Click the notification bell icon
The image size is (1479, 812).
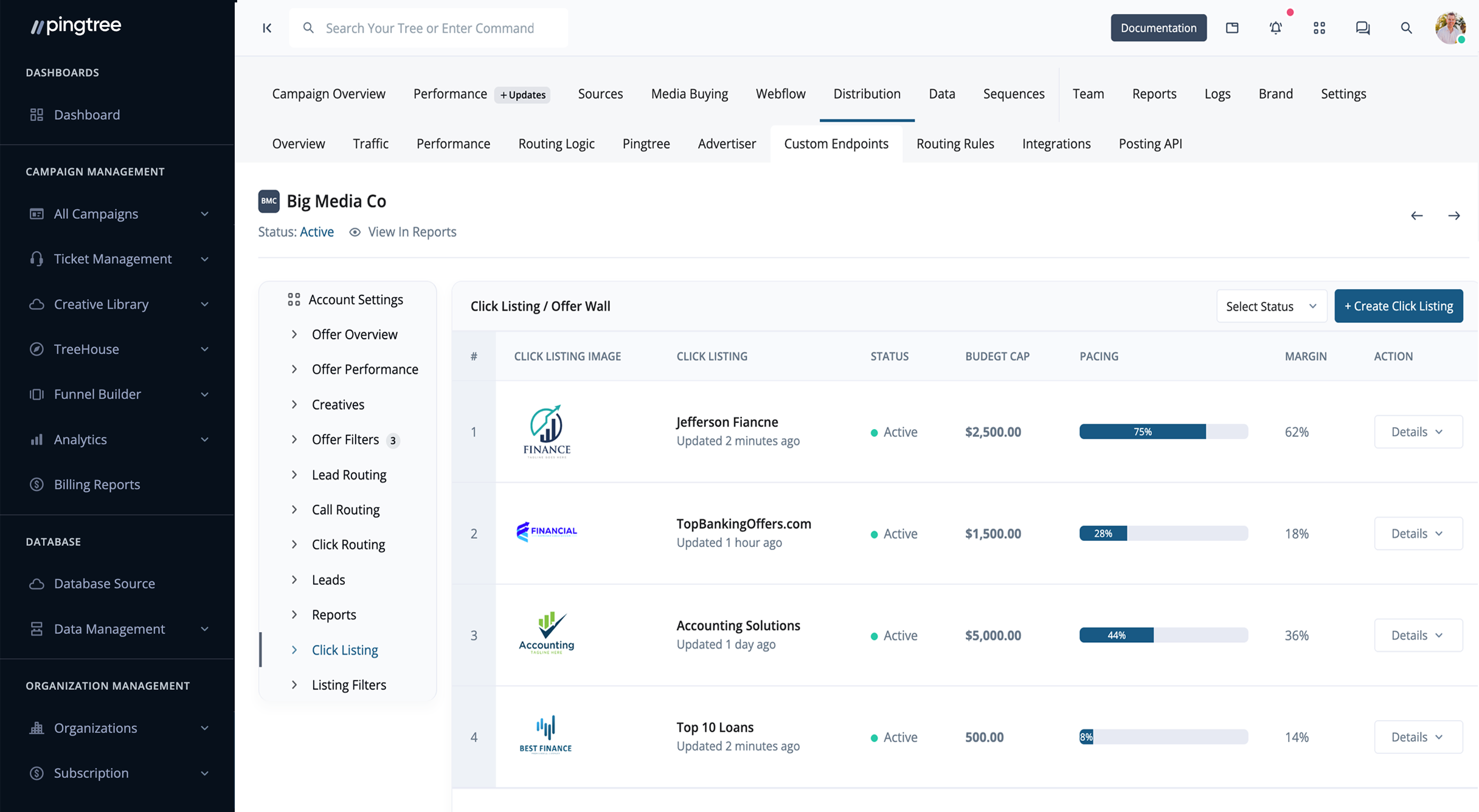pyautogui.click(x=1275, y=28)
